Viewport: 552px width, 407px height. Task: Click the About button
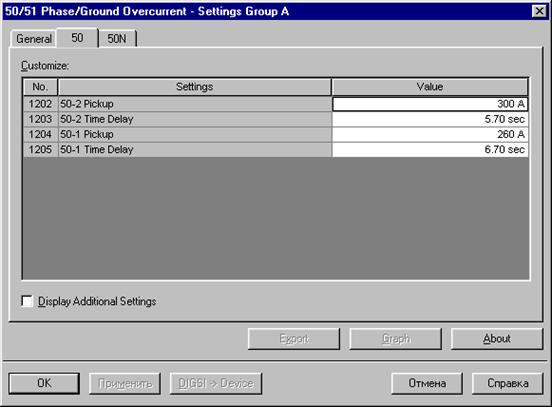click(497, 339)
